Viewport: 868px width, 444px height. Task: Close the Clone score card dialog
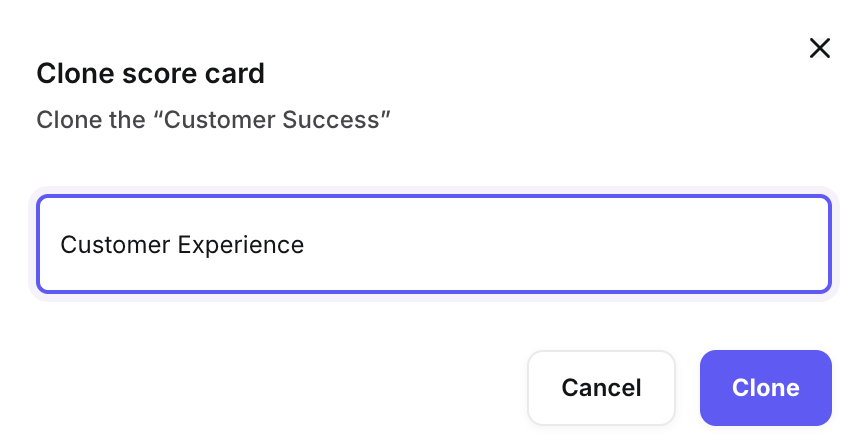820,48
